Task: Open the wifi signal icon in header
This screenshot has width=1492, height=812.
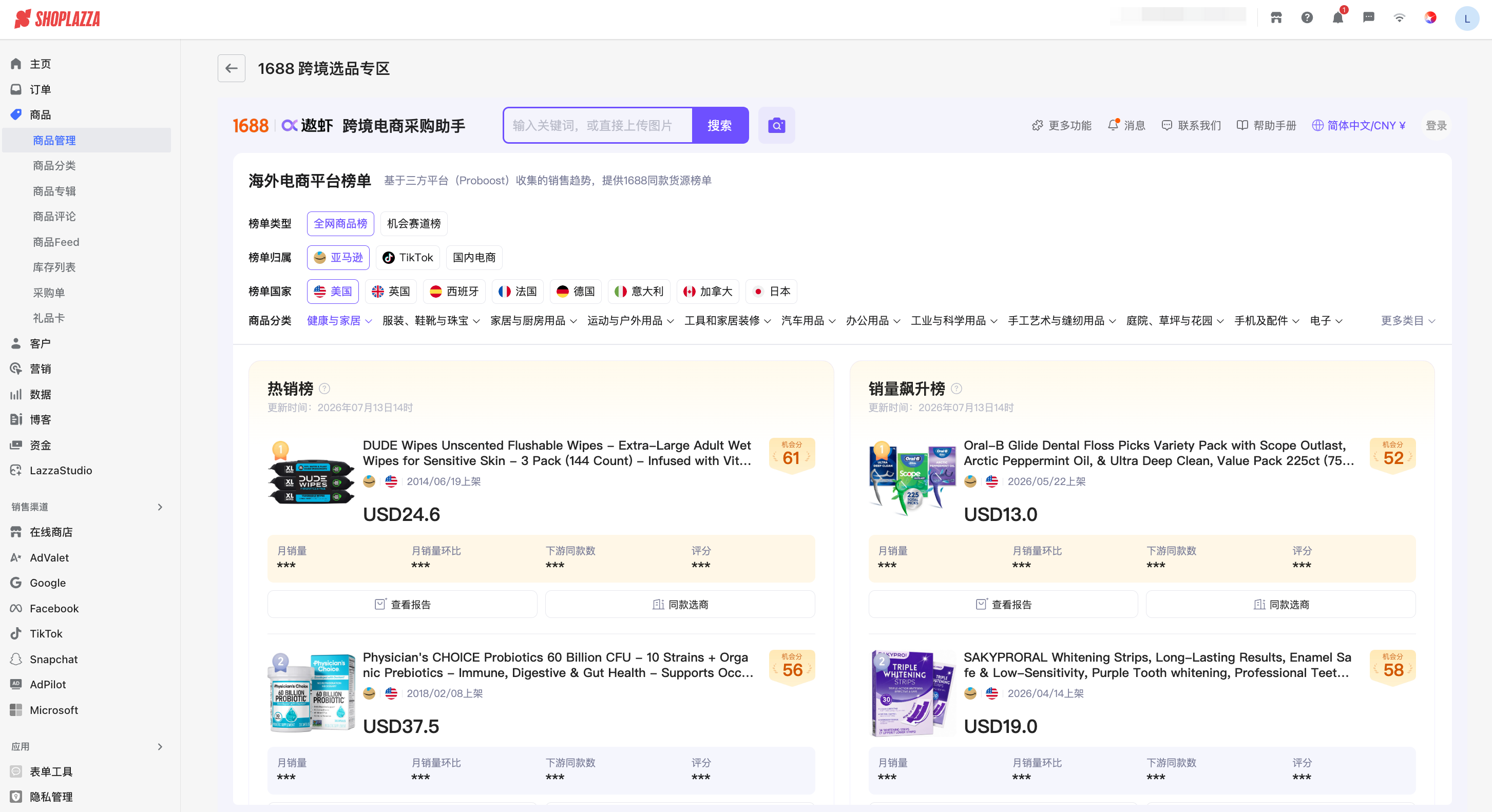Action: 1400,18
